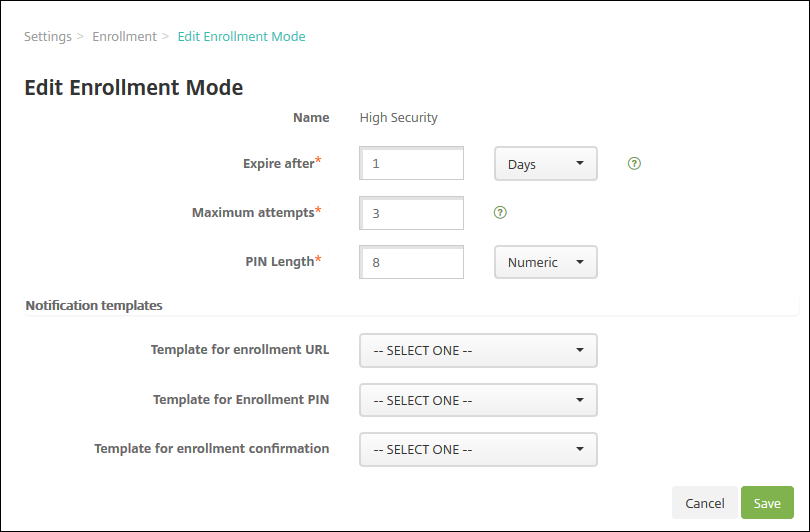Click the Edit Enrollment Mode page heading
The image size is (810, 532).
pos(134,87)
